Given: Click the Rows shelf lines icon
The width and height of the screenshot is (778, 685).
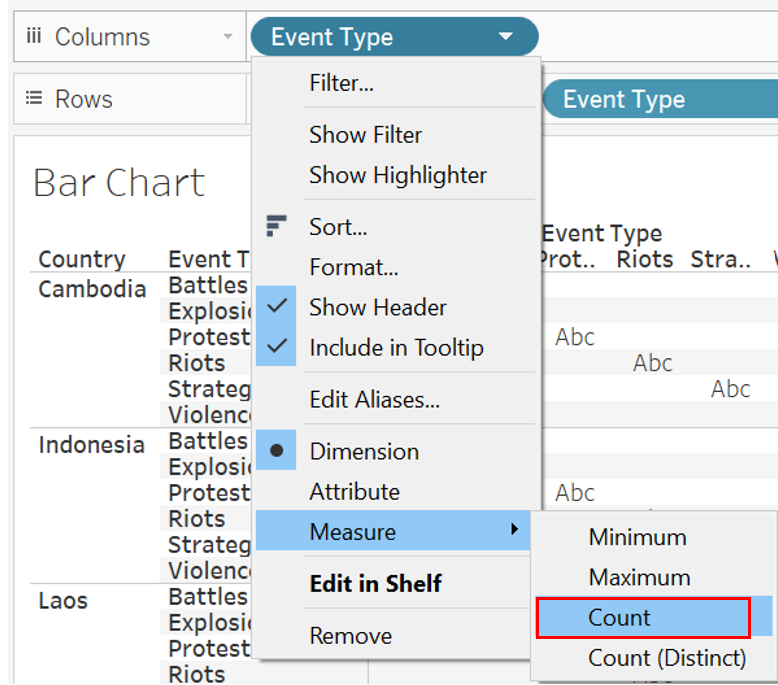Looking at the screenshot, I should pos(34,98).
